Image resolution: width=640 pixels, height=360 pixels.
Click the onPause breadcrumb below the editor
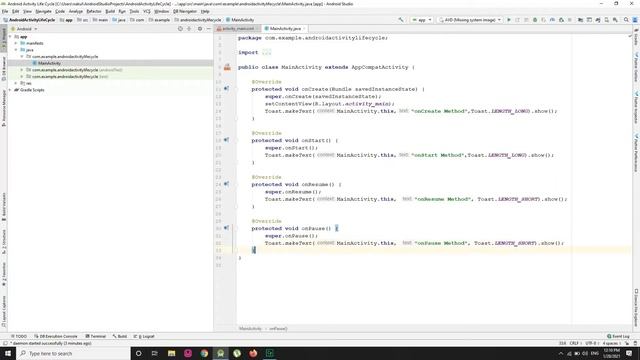coord(278,329)
